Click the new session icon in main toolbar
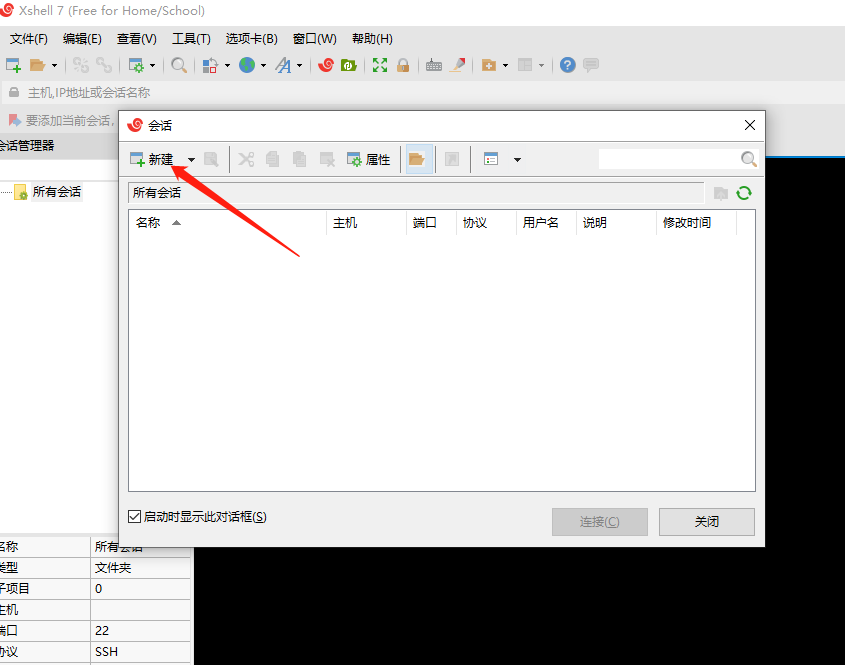Image resolution: width=845 pixels, height=665 pixels. tap(13, 65)
